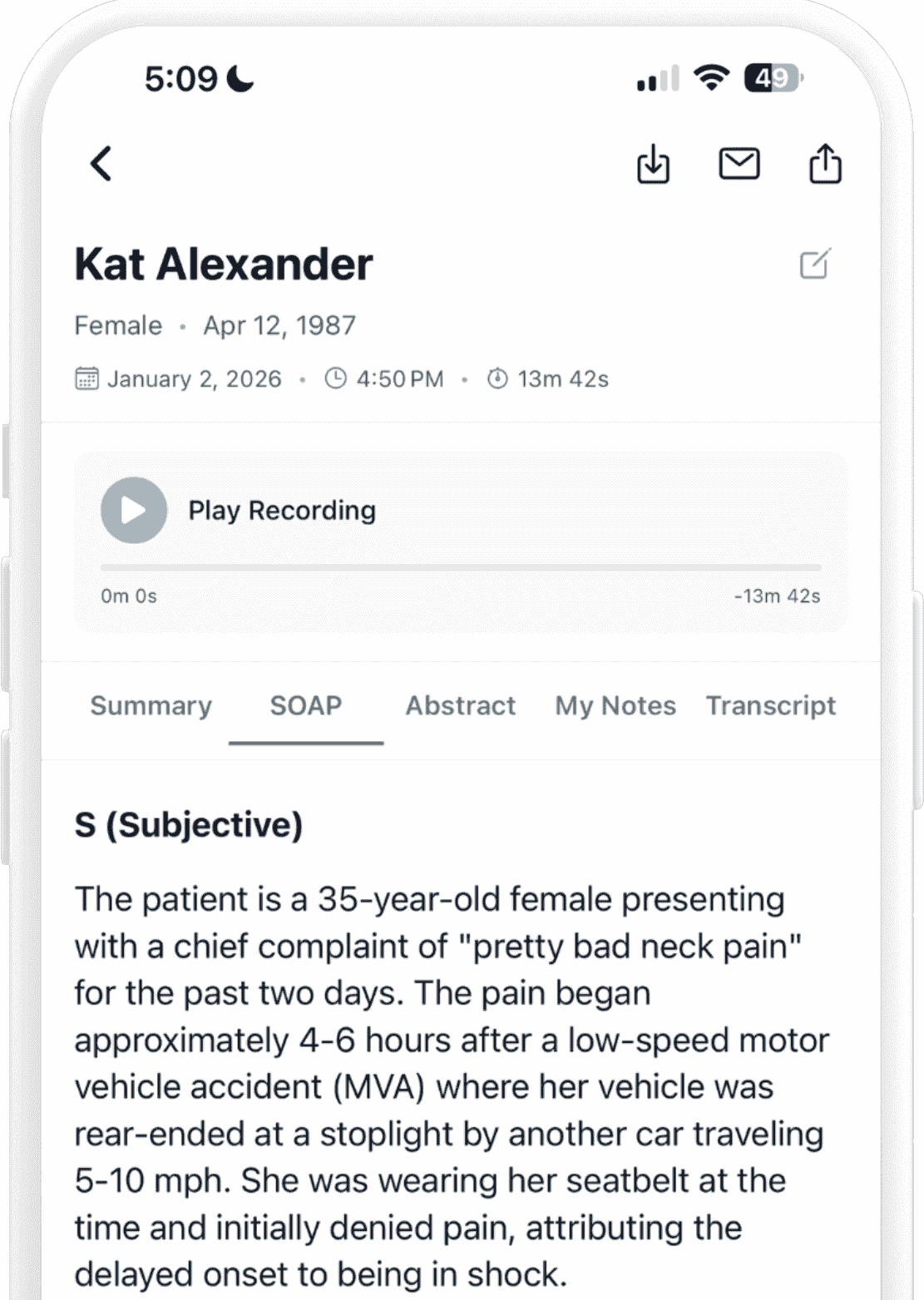Tap the patient name Kat Alexander
This screenshot has width=924, height=1300.
224,264
